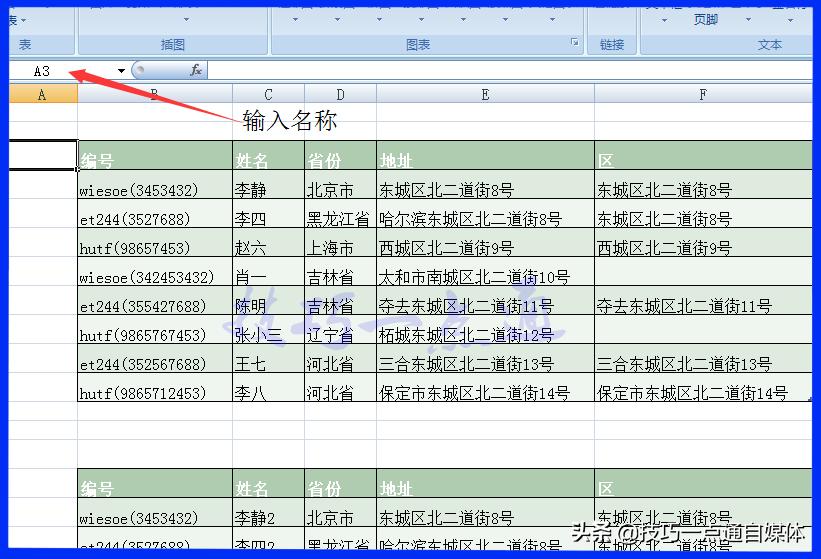Select the 河北省 cell in the 王七 row
Screen dimensions: 821x559
[340, 359]
